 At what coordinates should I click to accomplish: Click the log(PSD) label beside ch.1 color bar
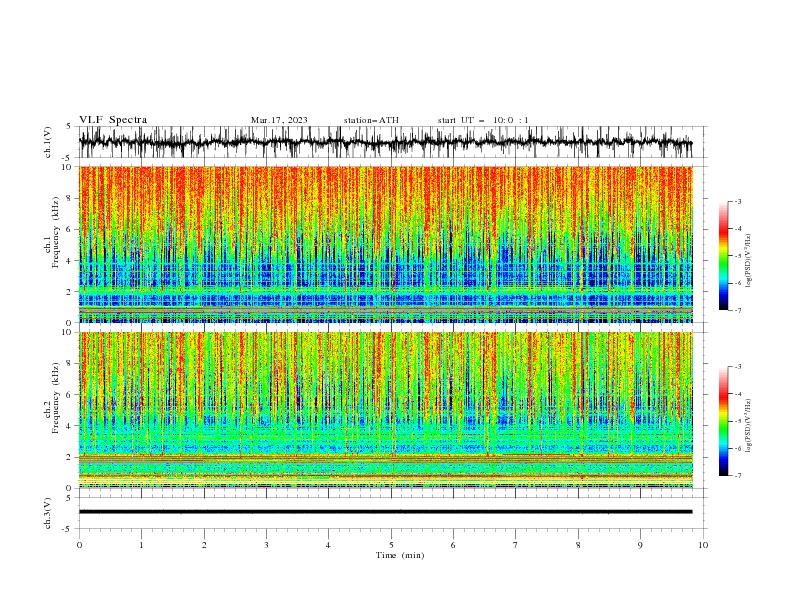click(x=748, y=261)
